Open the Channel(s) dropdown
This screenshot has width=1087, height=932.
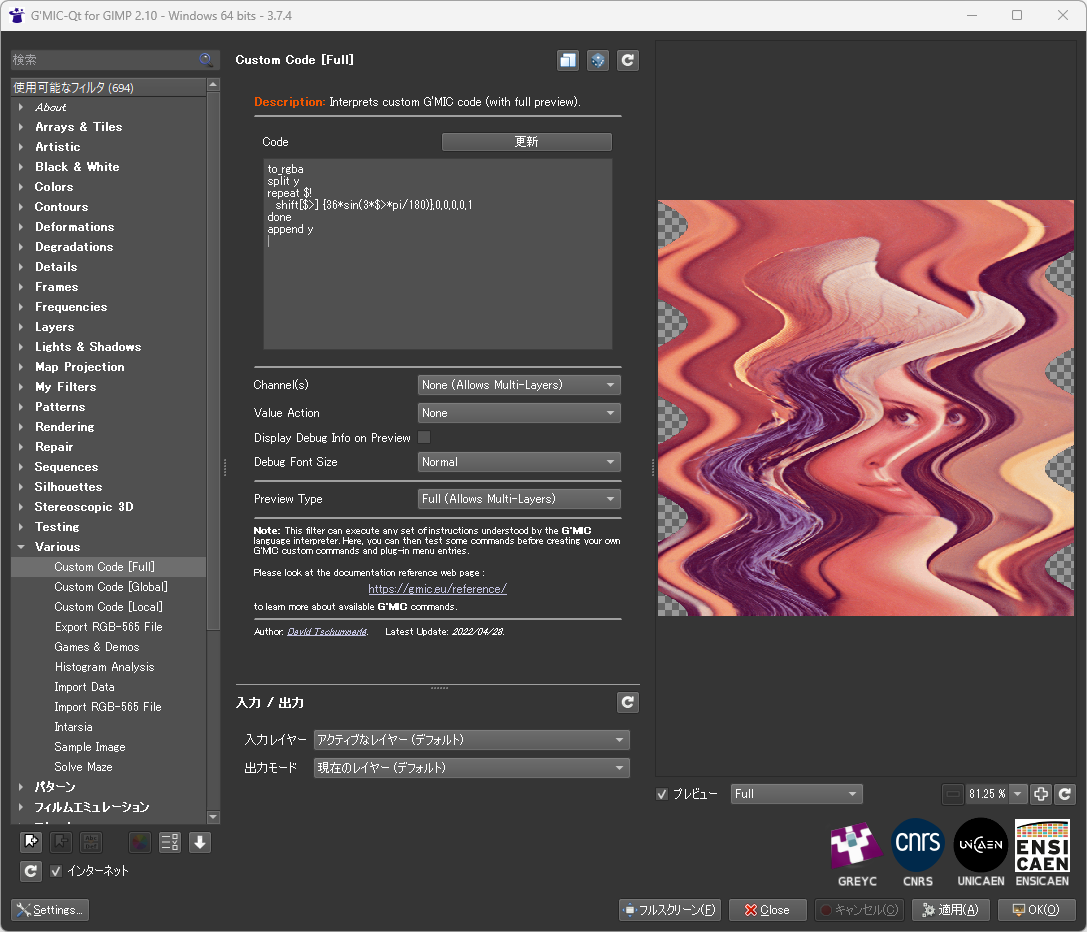(519, 385)
